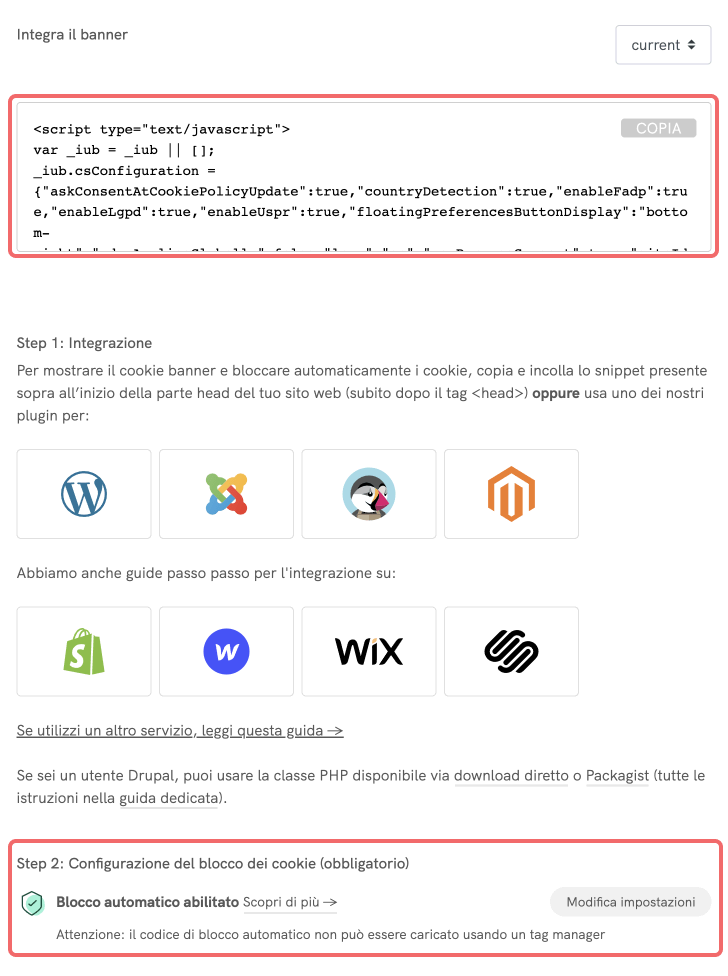The width and height of the screenshot is (728, 976).
Task: Click the 'Step 2: Configurazione del blocco' heading
Action: click(x=213, y=863)
